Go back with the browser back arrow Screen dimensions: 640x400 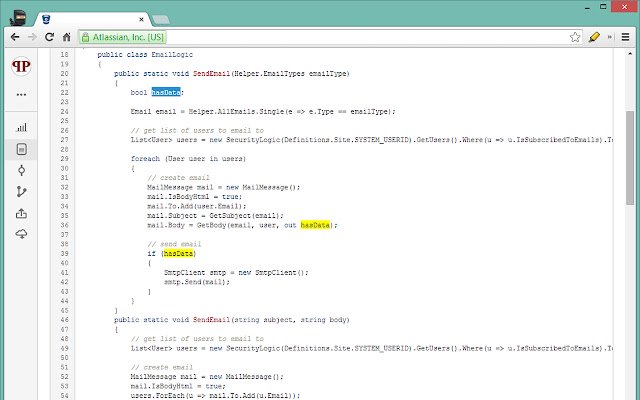(x=15, y=37)
